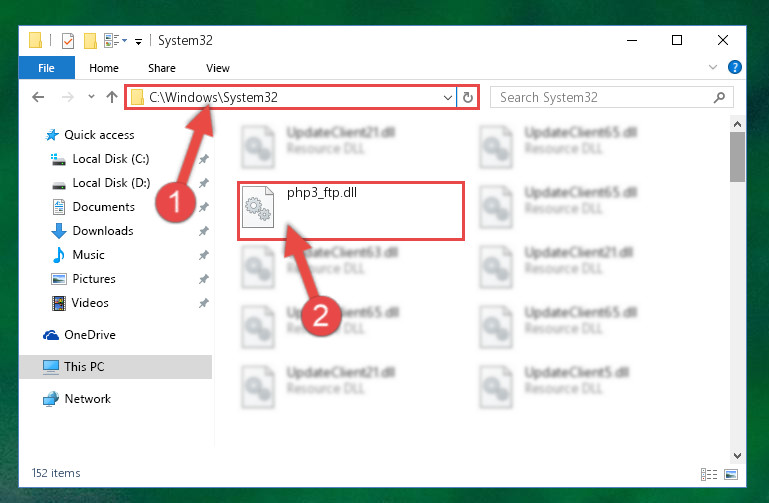The width and height of the screenshot is (769, 503).
Task: Select OneDrive in navigation pane
Action: click(90, 334)
